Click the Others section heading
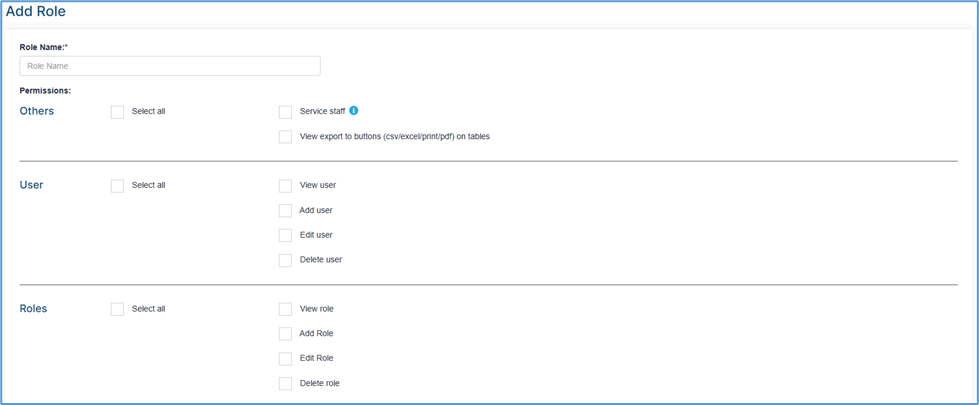979x405 pixels. [x=37, y=111]
